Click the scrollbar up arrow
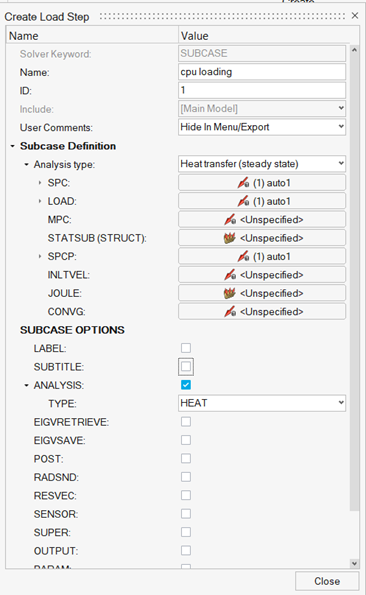366x595 pixels. click(x=354, y=50)
